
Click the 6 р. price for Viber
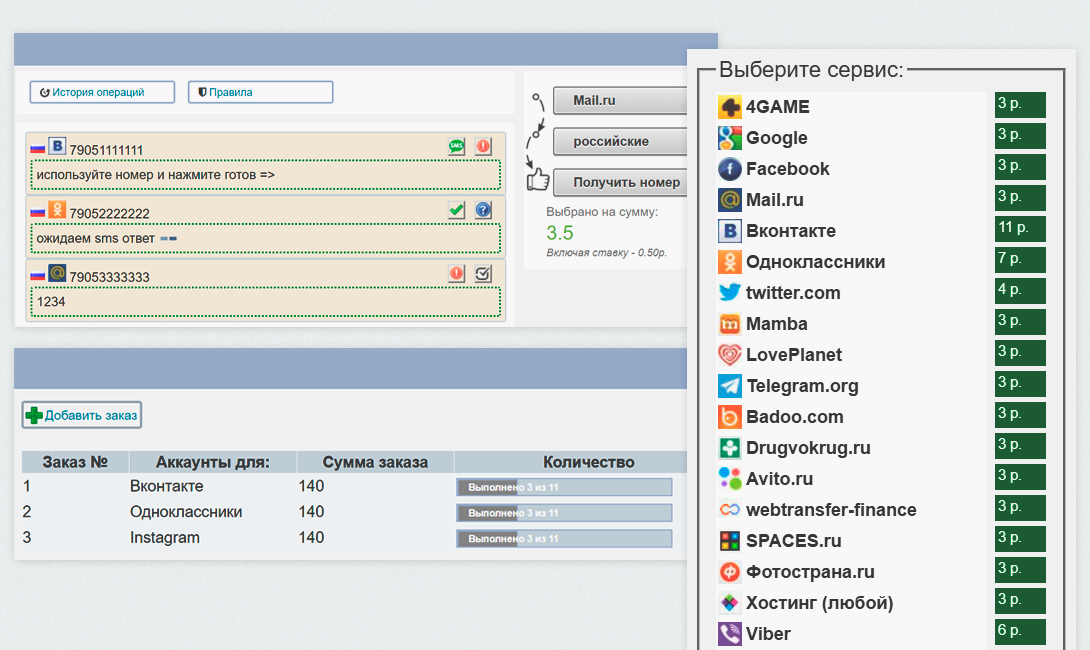tap(1020, 632)
